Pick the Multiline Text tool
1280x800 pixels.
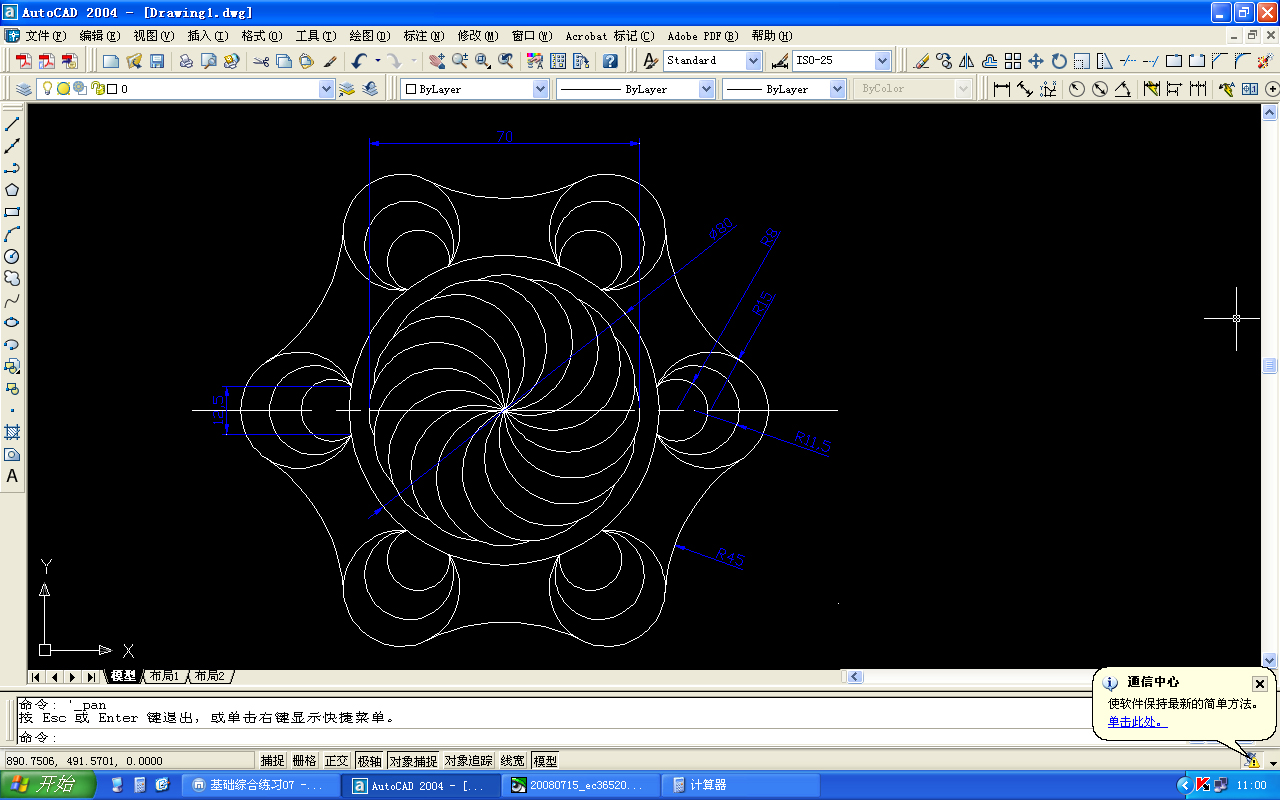(x=12, y=476)
